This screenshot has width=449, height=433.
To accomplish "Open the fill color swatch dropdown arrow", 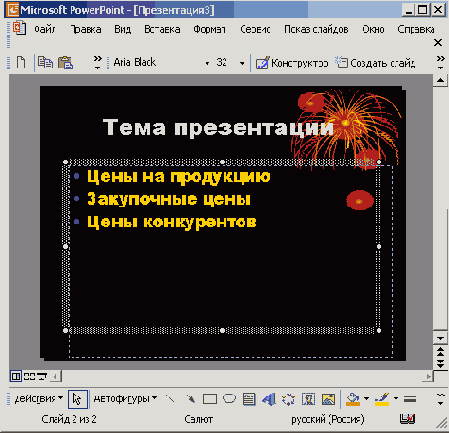I will (x=366, y=398).
